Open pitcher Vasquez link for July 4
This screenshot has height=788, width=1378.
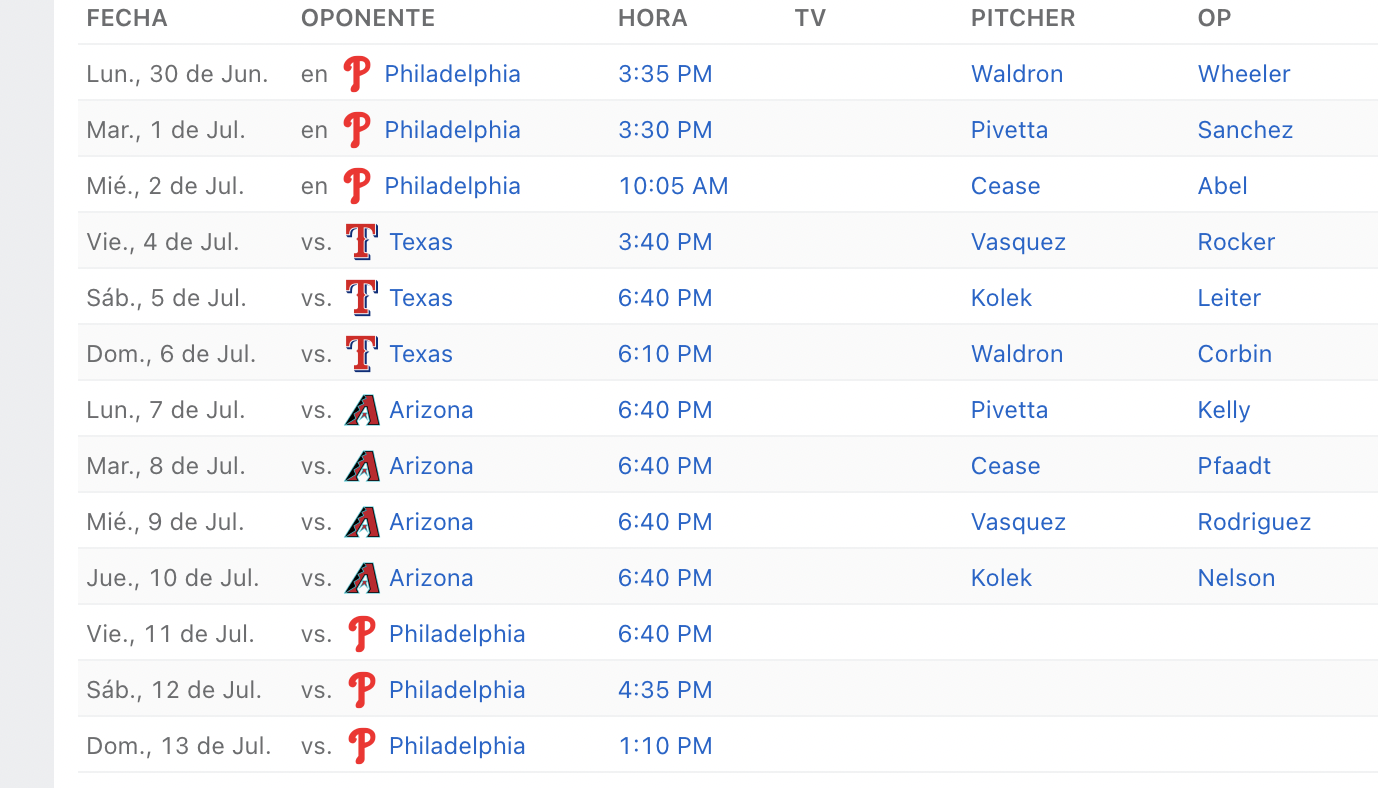coord(1018,242)
